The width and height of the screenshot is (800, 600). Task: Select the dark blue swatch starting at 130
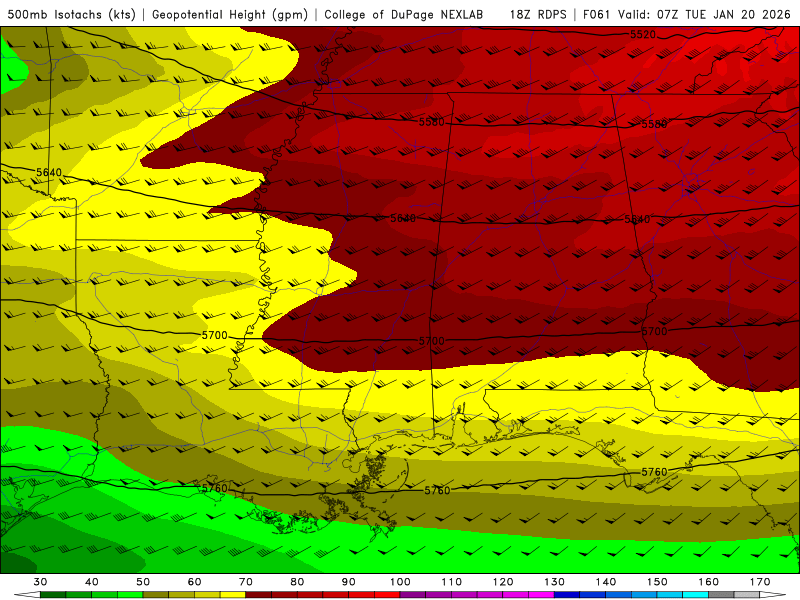[567, 595]
